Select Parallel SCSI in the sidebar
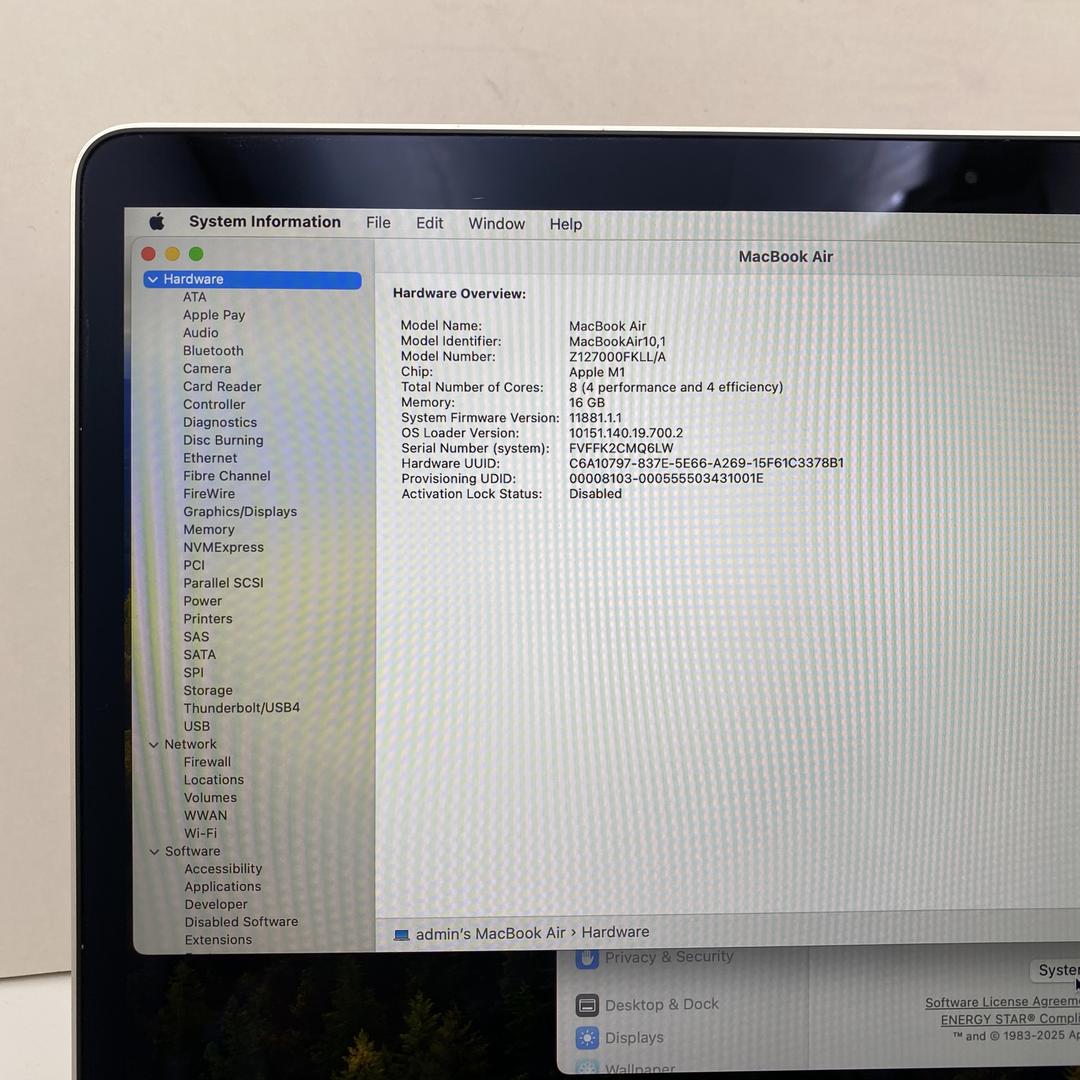Viewport: 1080px width, 1080px height. 224,583
